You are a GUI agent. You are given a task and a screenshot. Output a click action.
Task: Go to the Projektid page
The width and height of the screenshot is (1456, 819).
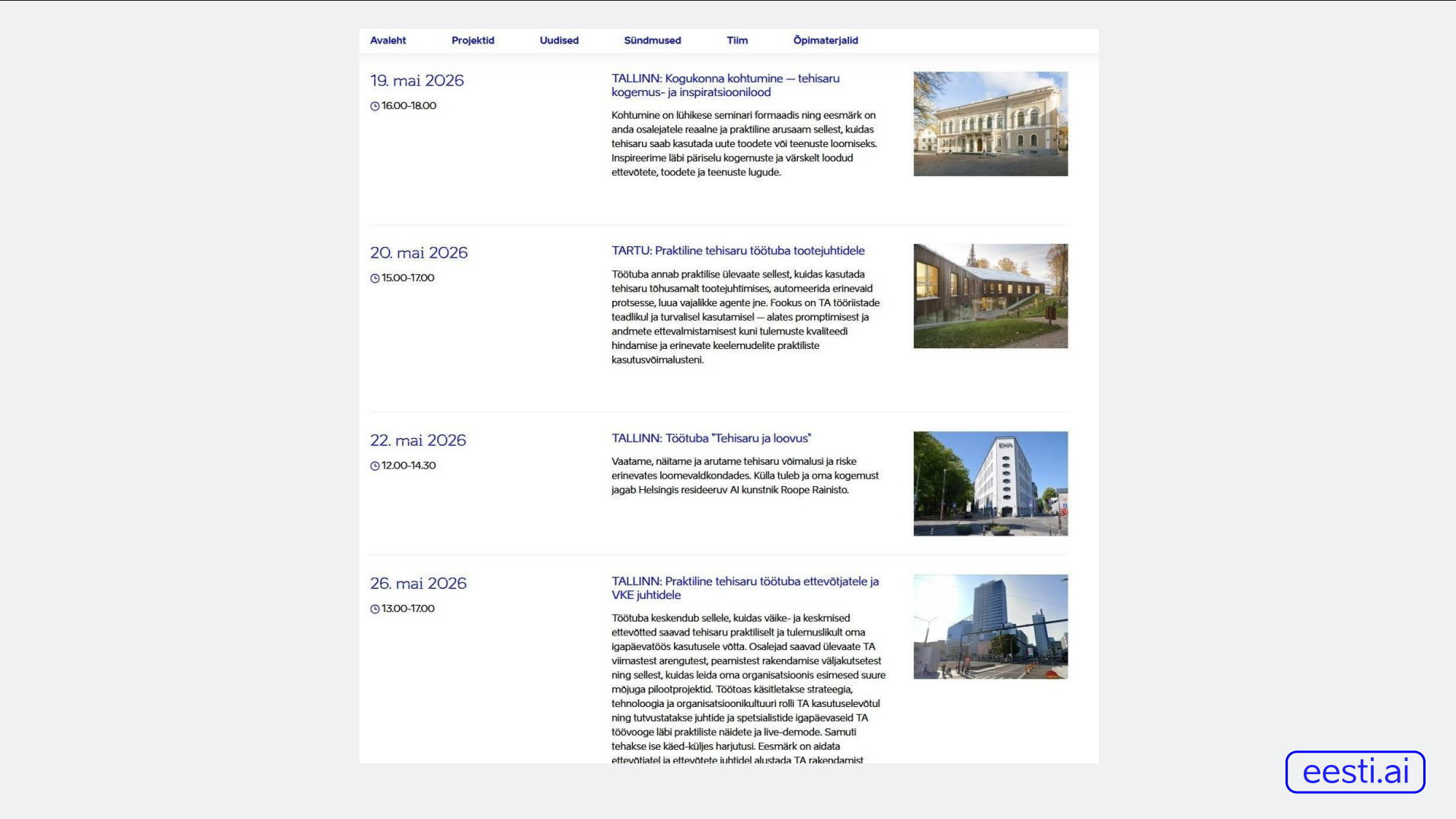click(x=473, y=40)
